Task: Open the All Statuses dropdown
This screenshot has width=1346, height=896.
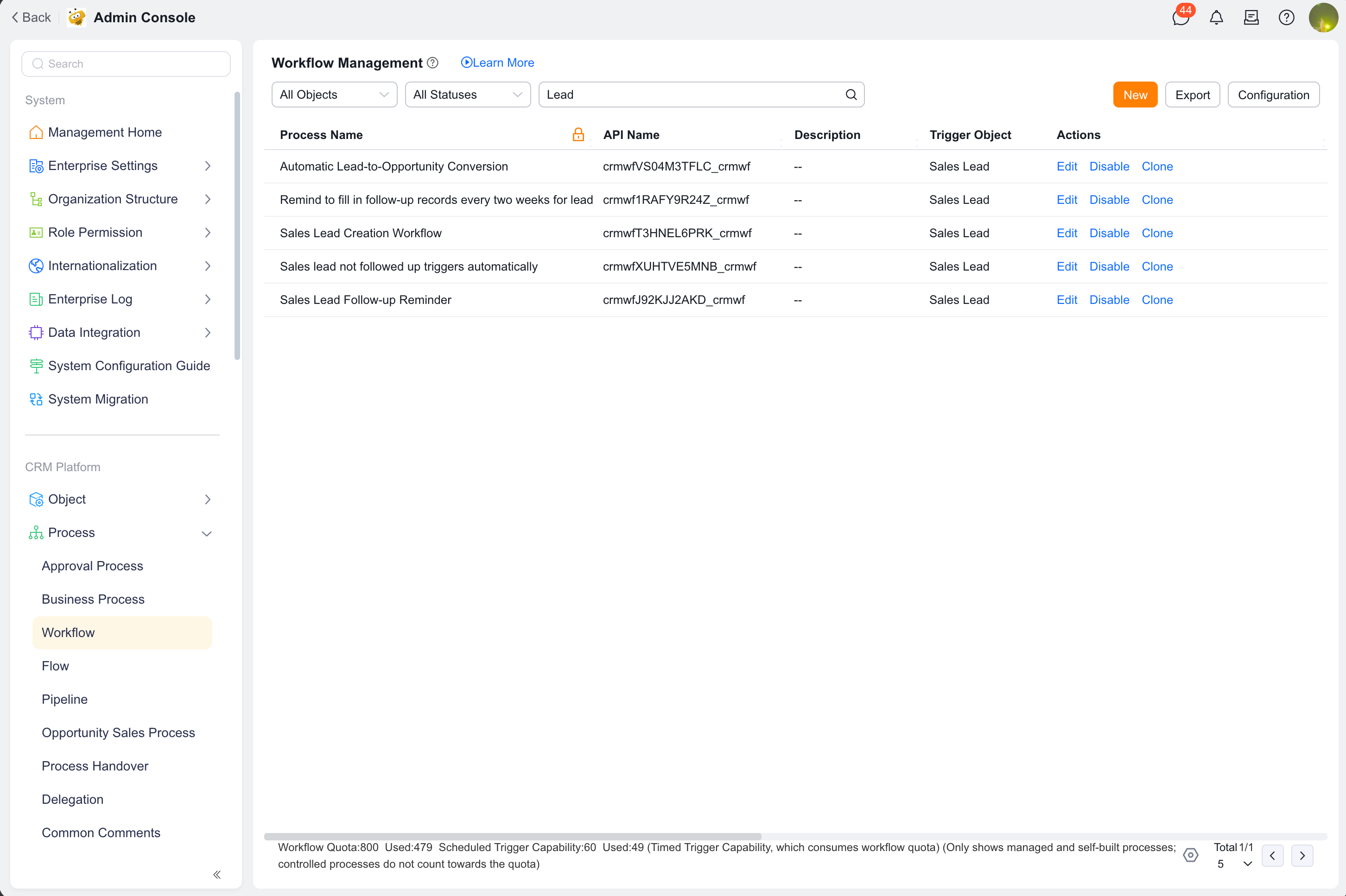Action: click(x=468, y=95)
